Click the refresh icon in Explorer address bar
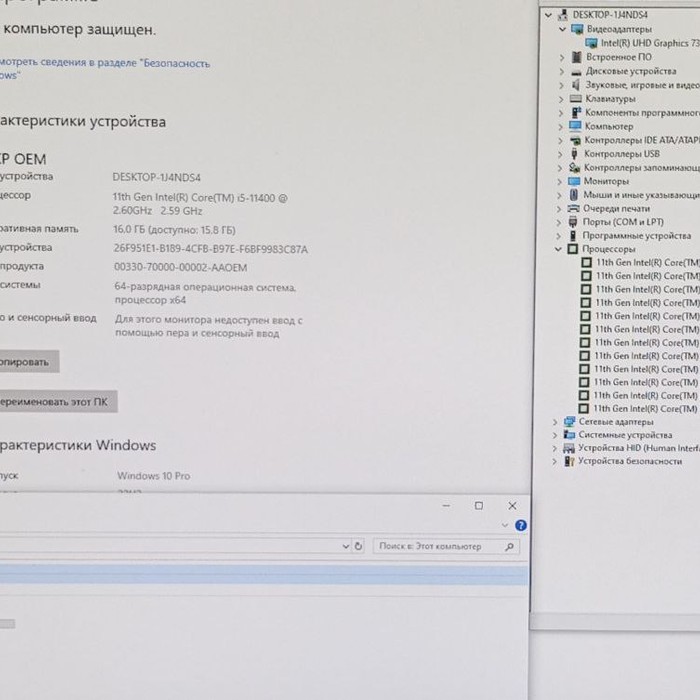Image resolution: width=700 pixels, height=700 pixels. (x=358, y=546)
